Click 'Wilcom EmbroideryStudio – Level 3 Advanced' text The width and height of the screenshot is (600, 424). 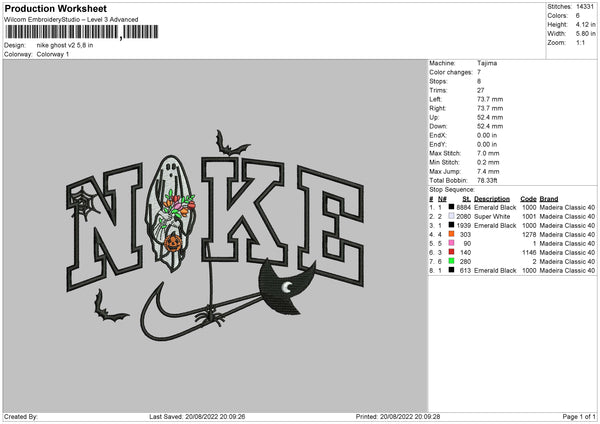pyautogui.click(x=71, y=20)
